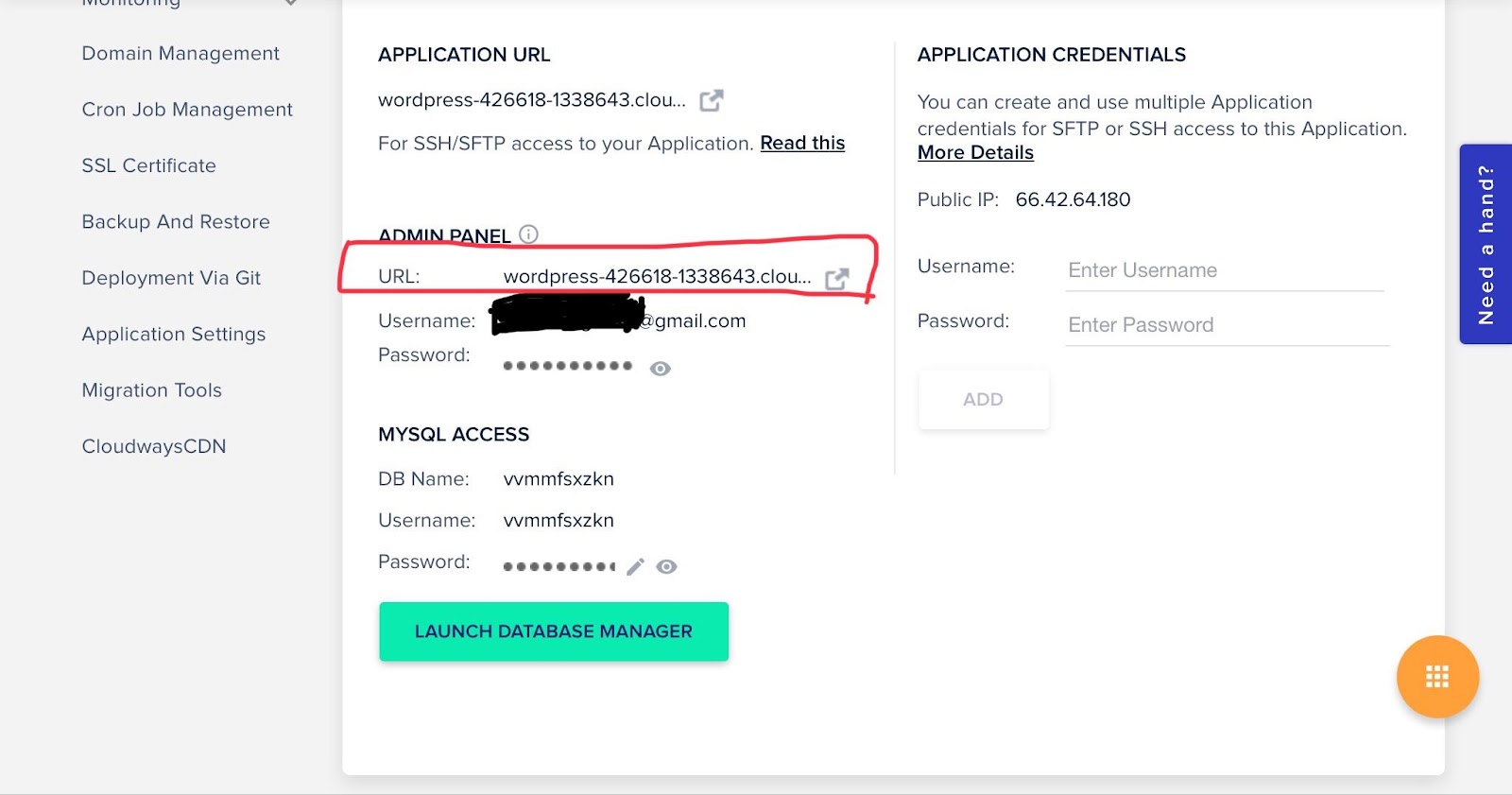1512x795 pixels.
Task: Click the More Details link
Action: [975, 152]
